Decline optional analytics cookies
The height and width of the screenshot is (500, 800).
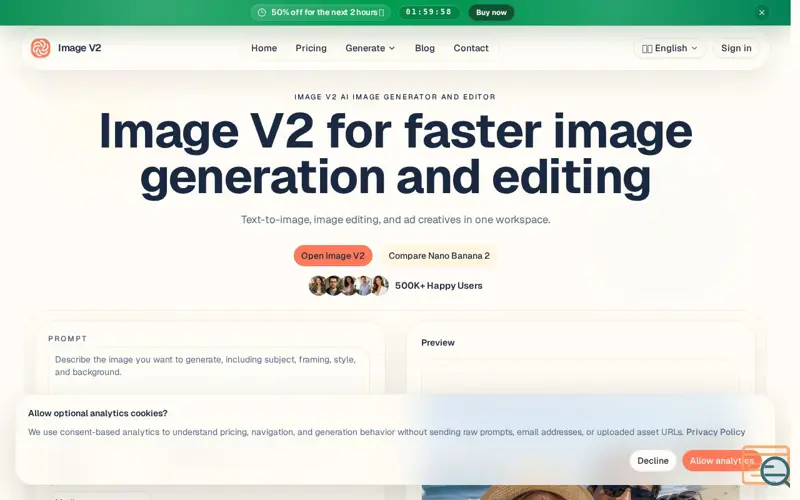point(653,461)
